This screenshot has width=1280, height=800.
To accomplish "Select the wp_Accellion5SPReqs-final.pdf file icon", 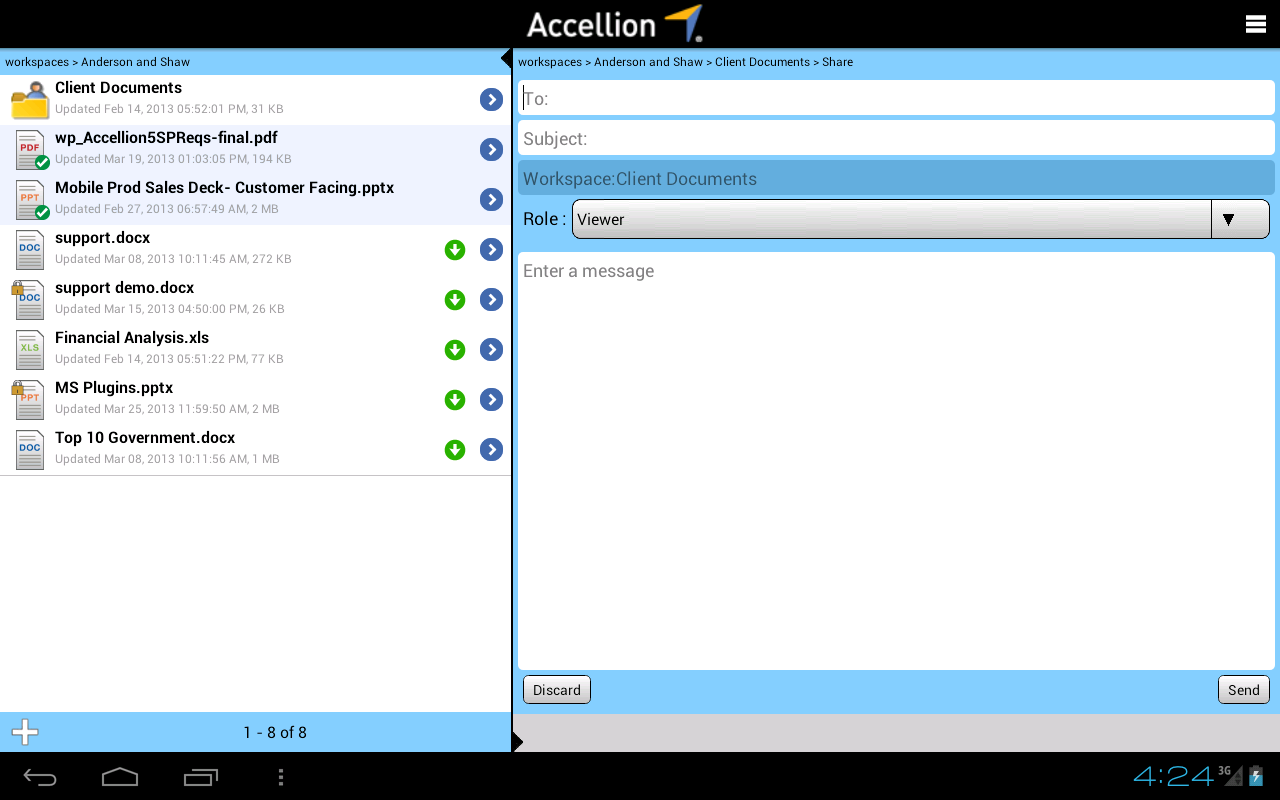I will tap(31, 150).
